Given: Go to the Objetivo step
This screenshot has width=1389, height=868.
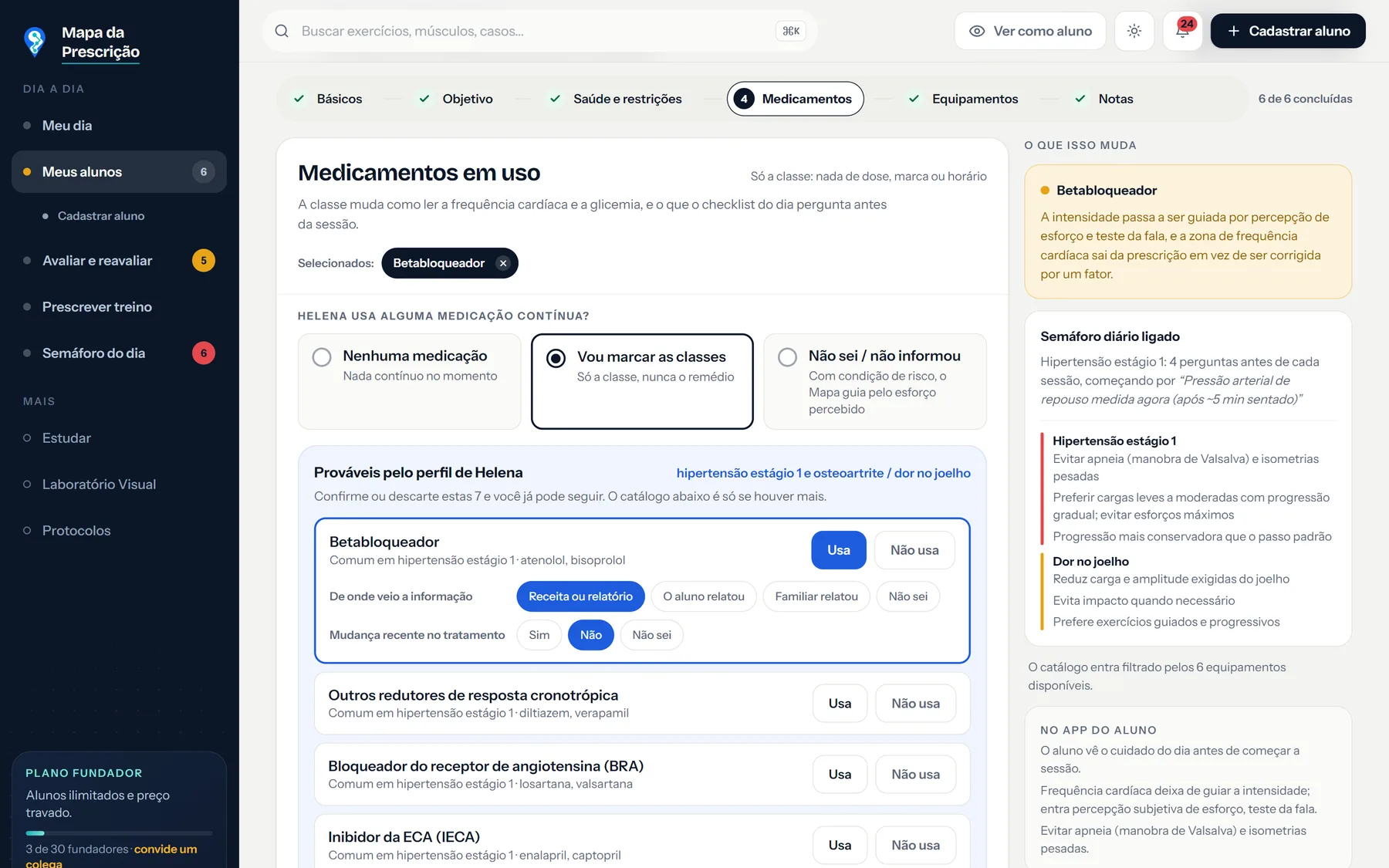Looking at the screenshot, I should coord(456,99).
